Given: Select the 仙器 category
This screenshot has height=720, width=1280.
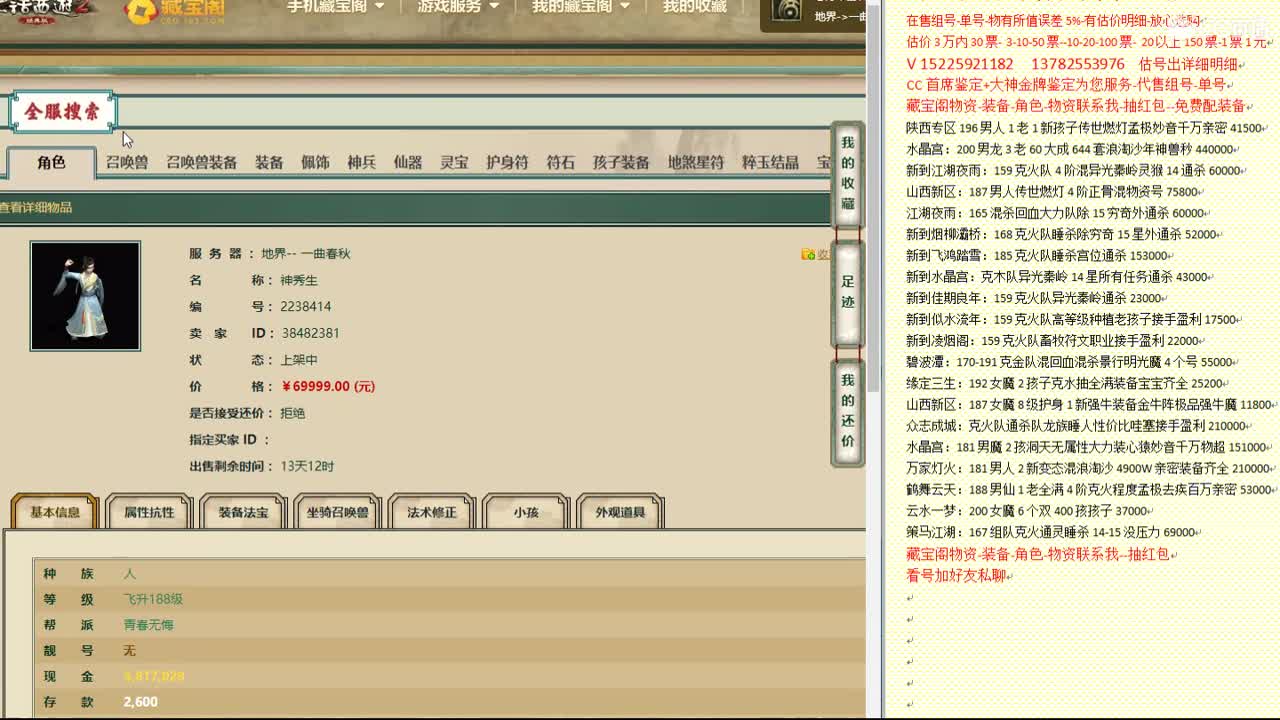Looking at the screenshot, I should 407,162.
